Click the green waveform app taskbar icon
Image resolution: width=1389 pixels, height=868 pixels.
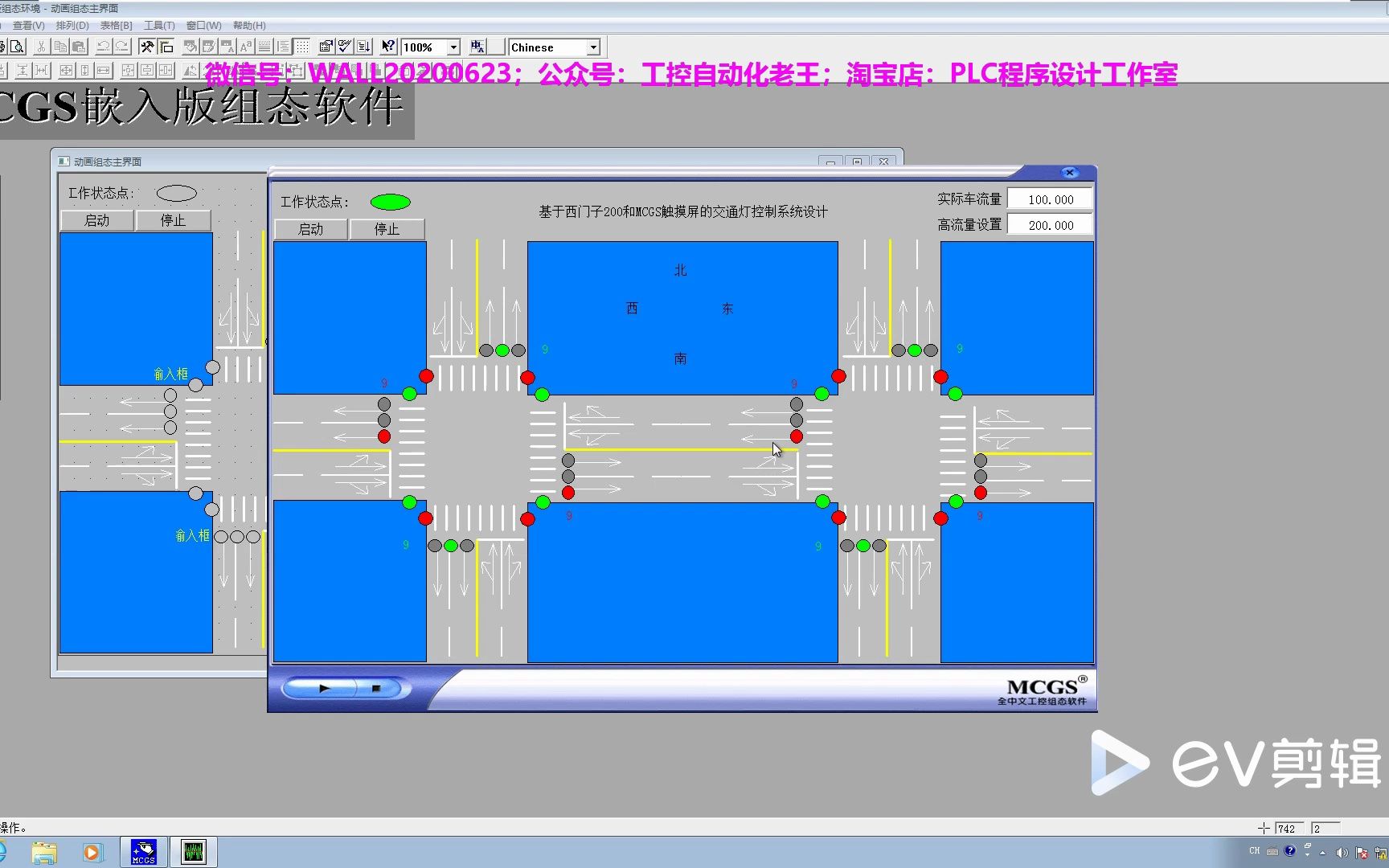click(x=194, y=852)
